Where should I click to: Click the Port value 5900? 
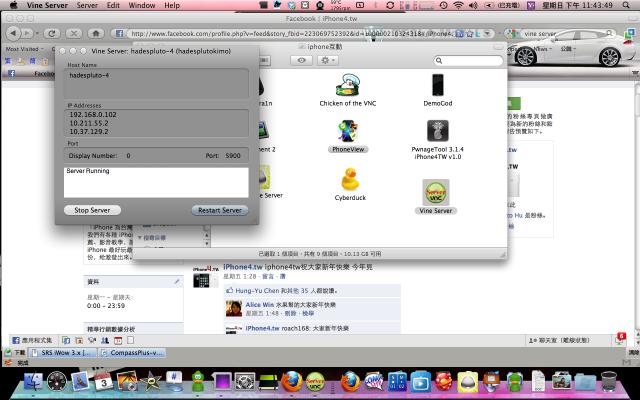pyautogui.click(x=233, y=156)
